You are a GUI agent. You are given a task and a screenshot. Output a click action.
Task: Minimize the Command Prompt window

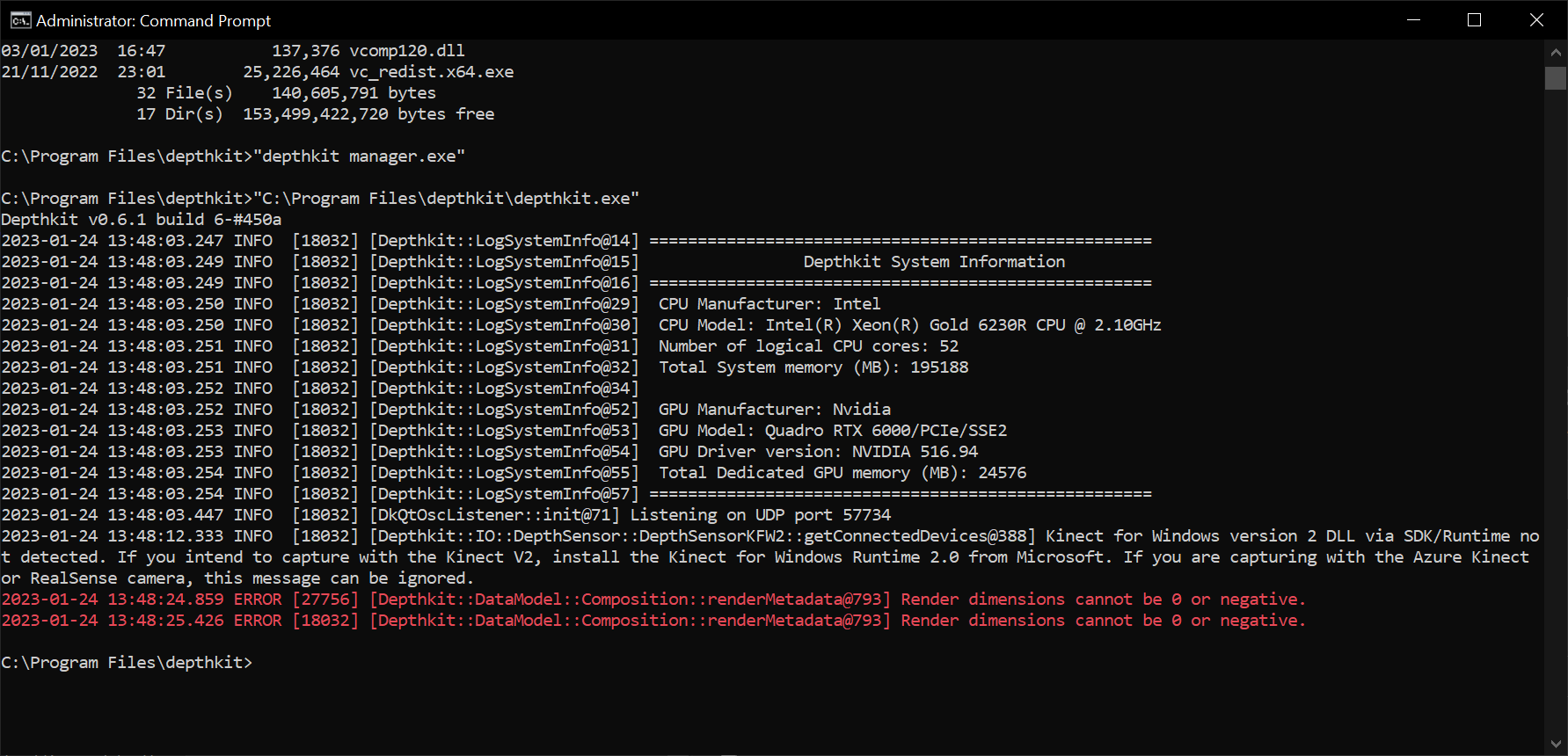[x=1414, y=20]
